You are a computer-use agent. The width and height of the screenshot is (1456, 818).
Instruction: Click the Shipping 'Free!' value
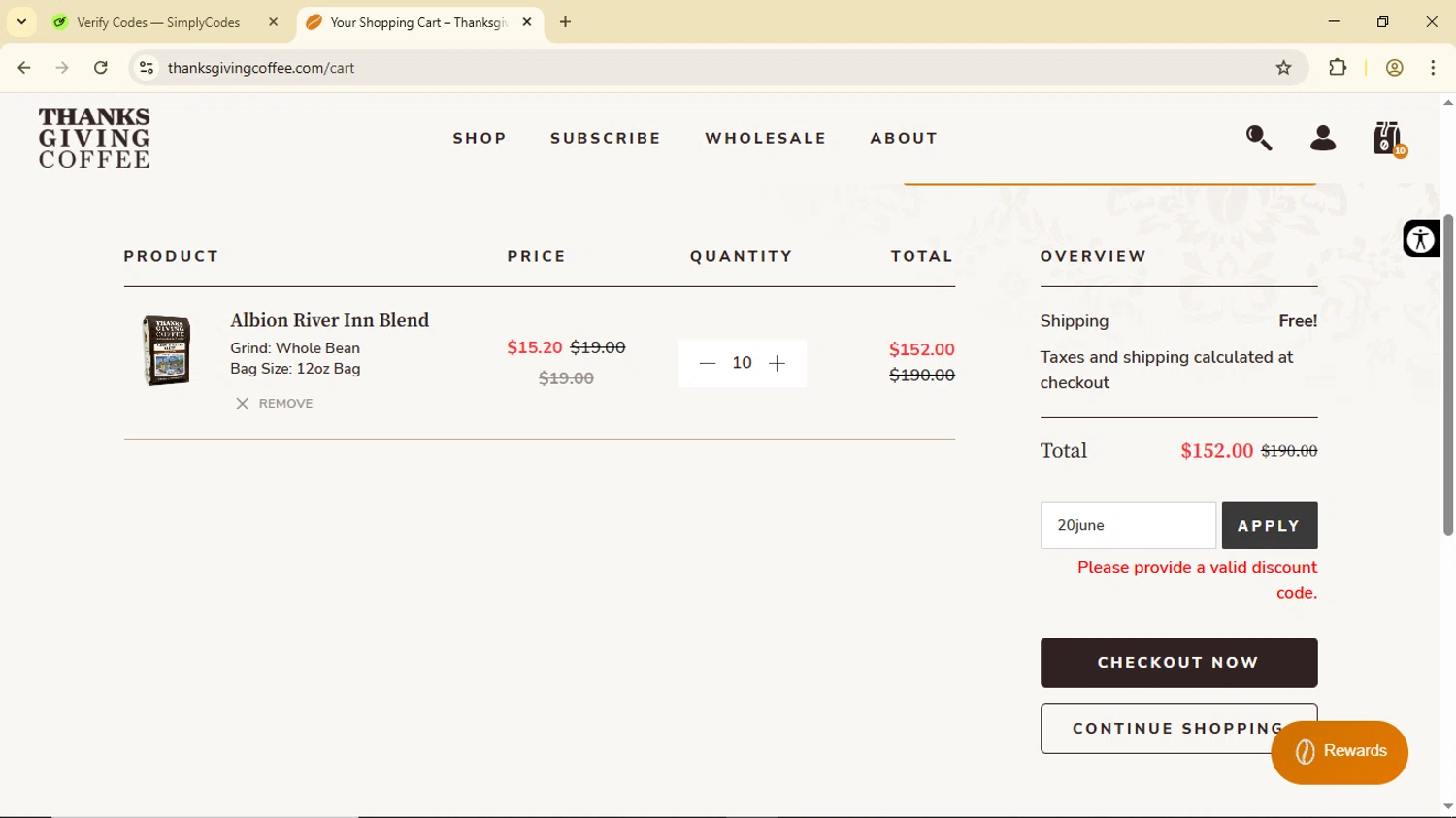[1298, 321]
